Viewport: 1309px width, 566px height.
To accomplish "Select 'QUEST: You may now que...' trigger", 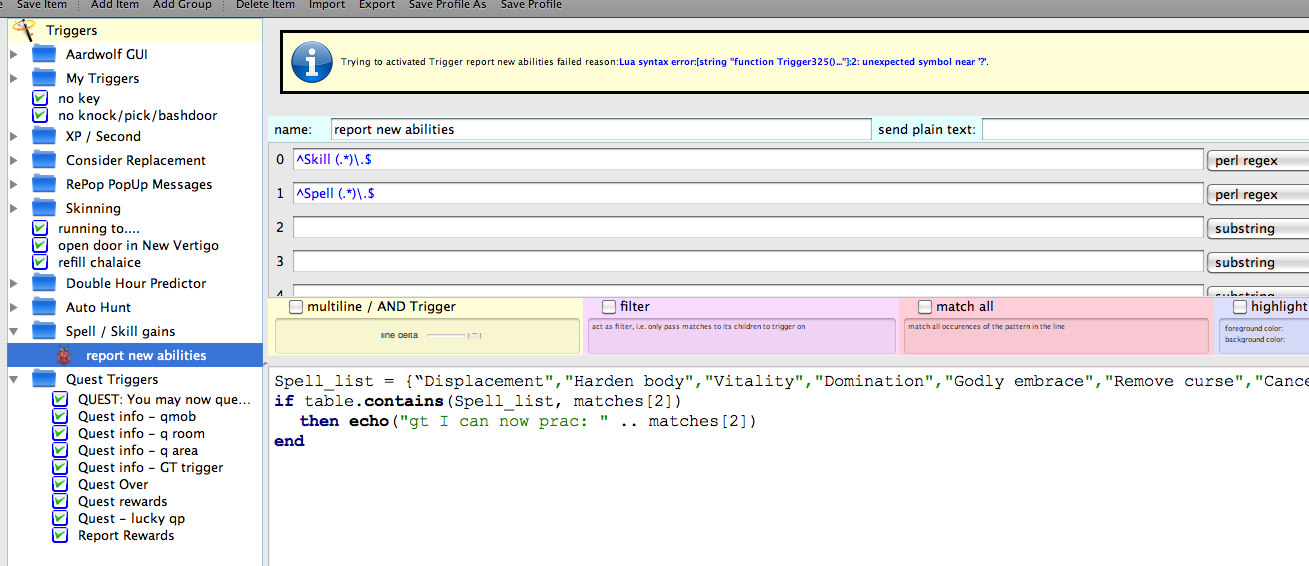I will tap(164, 399).
